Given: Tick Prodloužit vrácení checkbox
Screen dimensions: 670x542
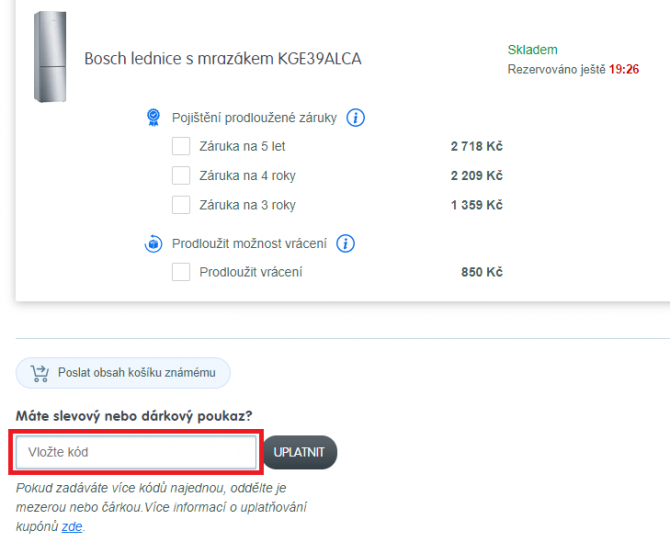Looking at the screenshot, I should point(181,272).
